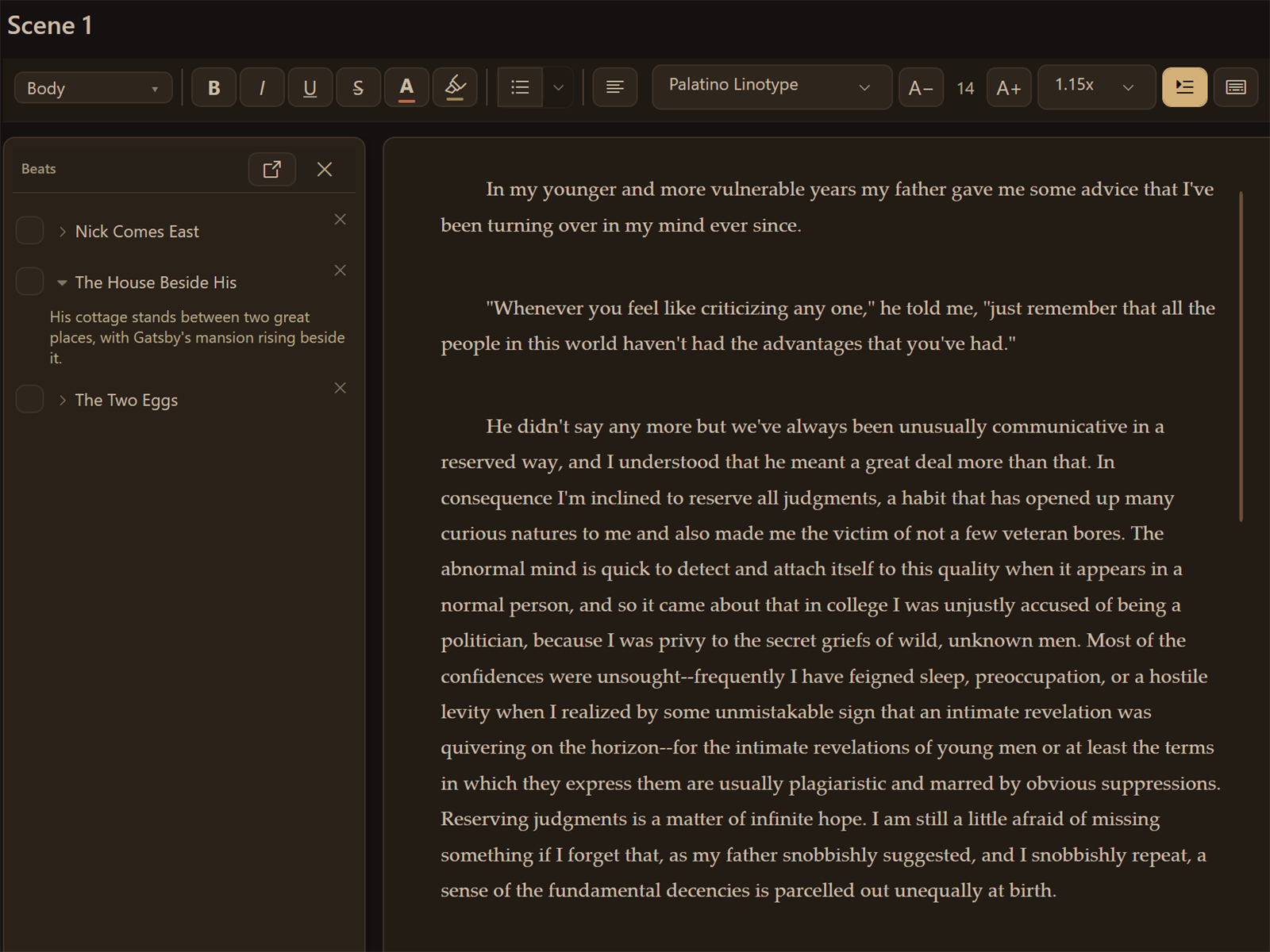Click the Beats panel header label
The image size is (1270, 952).
[x=38, y=169]
